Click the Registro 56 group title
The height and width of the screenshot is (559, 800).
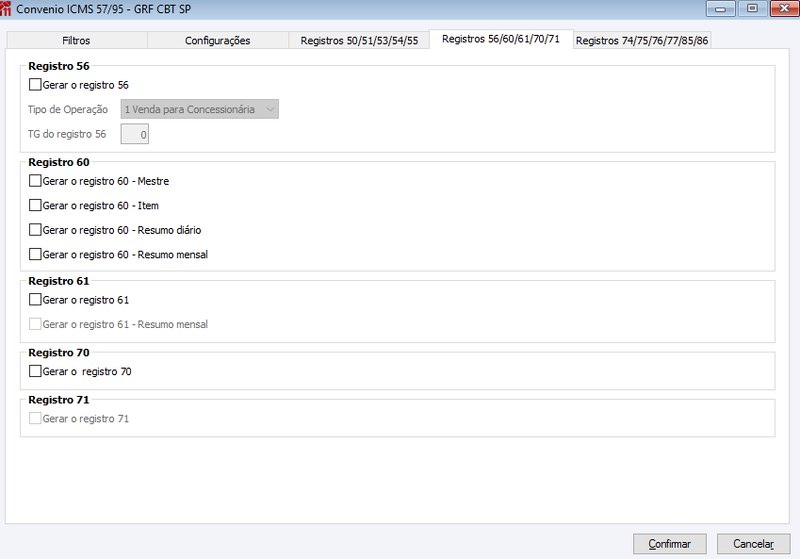pyautogui.click(x=59, y=66)
